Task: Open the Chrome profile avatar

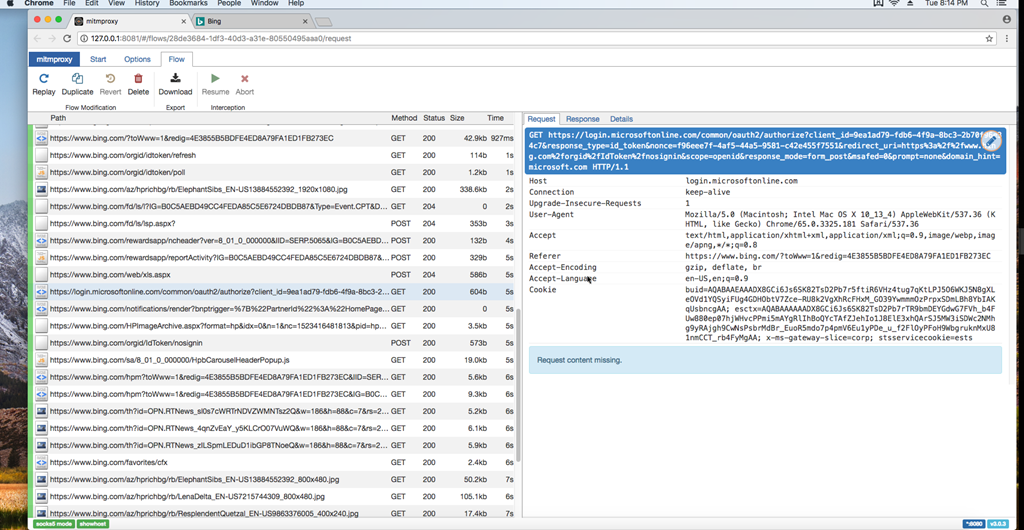Action: (x=1007, y=20)
